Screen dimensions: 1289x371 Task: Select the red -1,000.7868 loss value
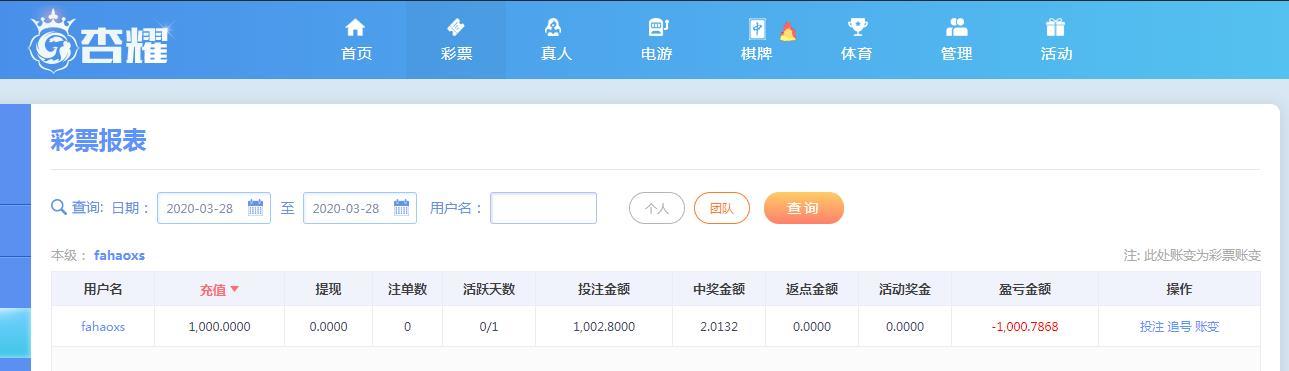[x=1025, y=326]
